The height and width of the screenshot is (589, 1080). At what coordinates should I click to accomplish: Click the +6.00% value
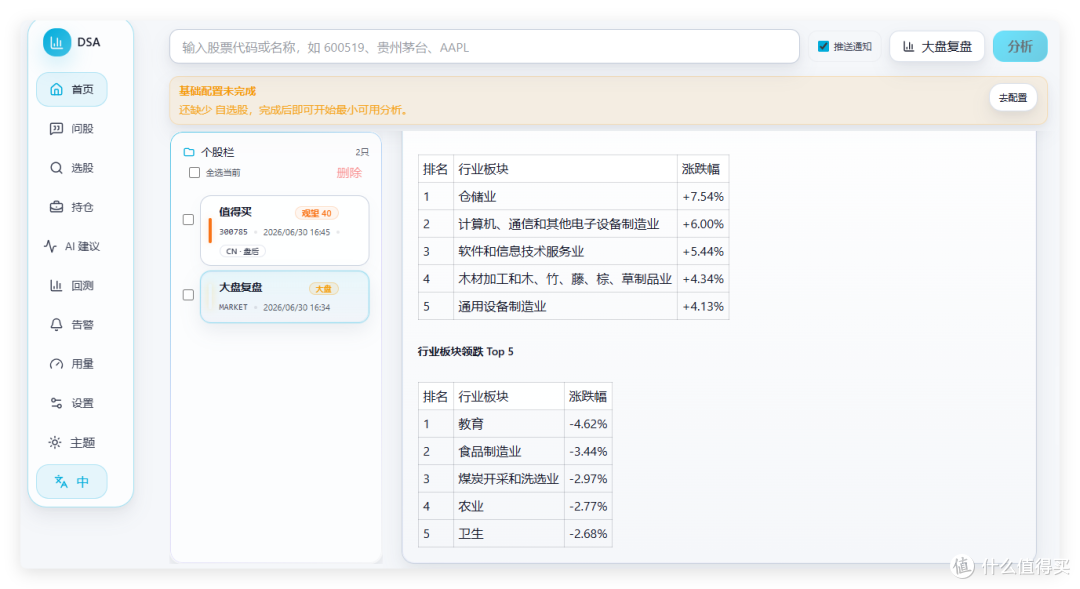coord(703,225)
